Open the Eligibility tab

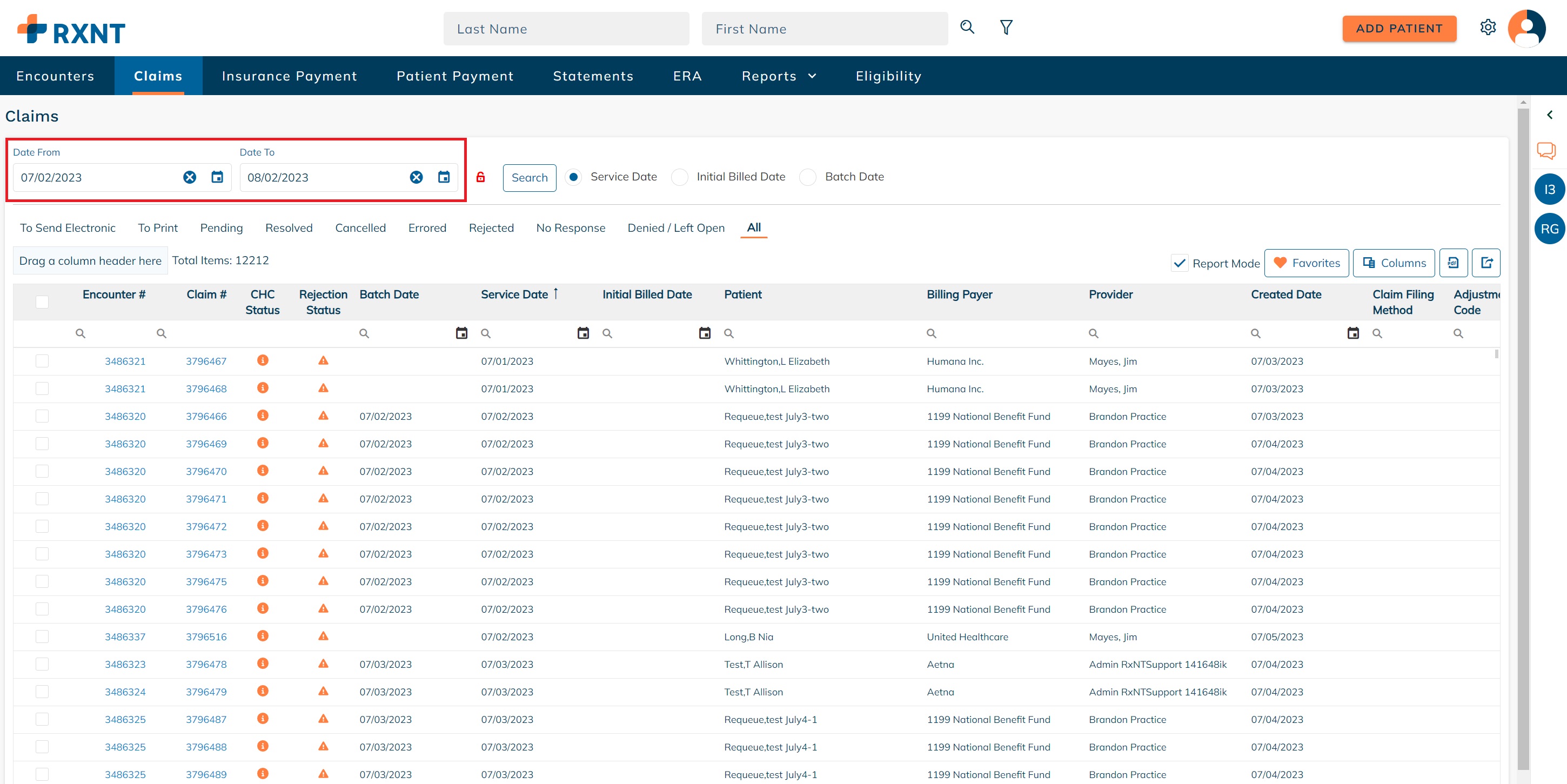click(x=888, y=76)
